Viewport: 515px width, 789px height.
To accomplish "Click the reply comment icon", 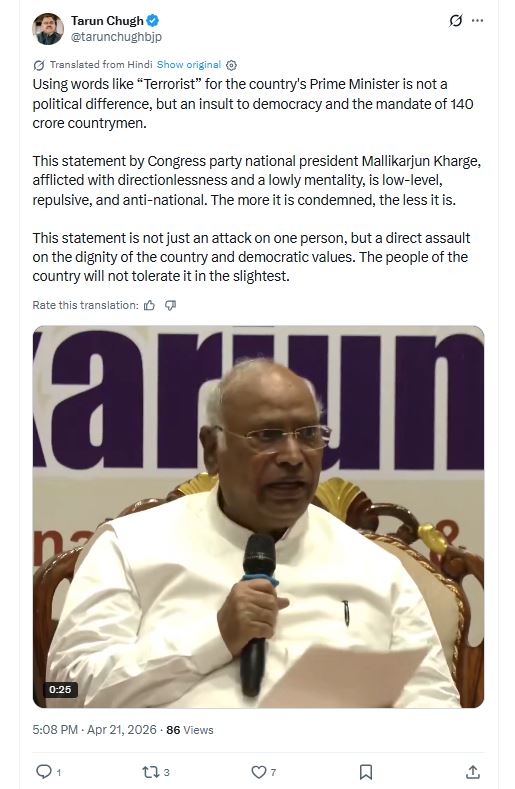I will [44, 771].
